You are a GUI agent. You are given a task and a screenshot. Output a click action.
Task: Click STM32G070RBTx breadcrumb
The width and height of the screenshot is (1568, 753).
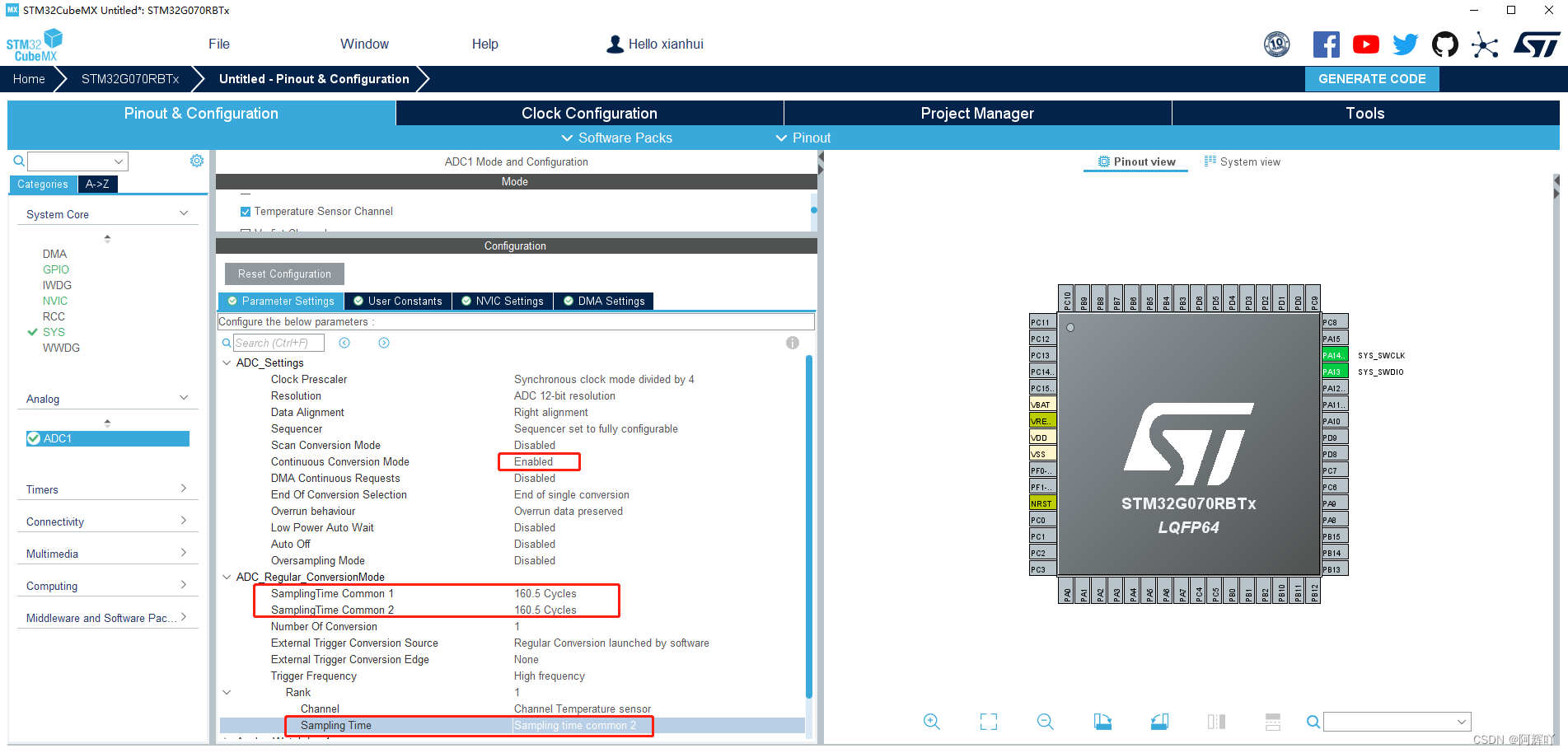(130, 79)
